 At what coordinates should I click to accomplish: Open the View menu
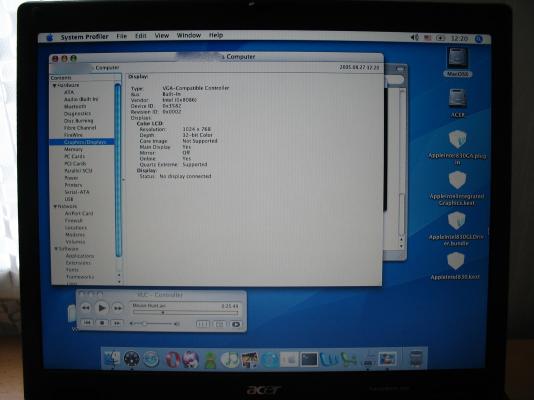point(162,35)
